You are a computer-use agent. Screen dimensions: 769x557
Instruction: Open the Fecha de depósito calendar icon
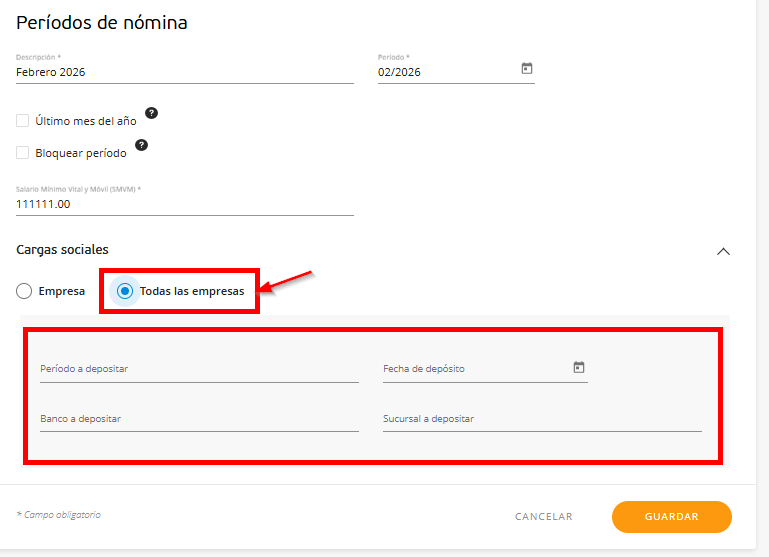pos(578,367)
